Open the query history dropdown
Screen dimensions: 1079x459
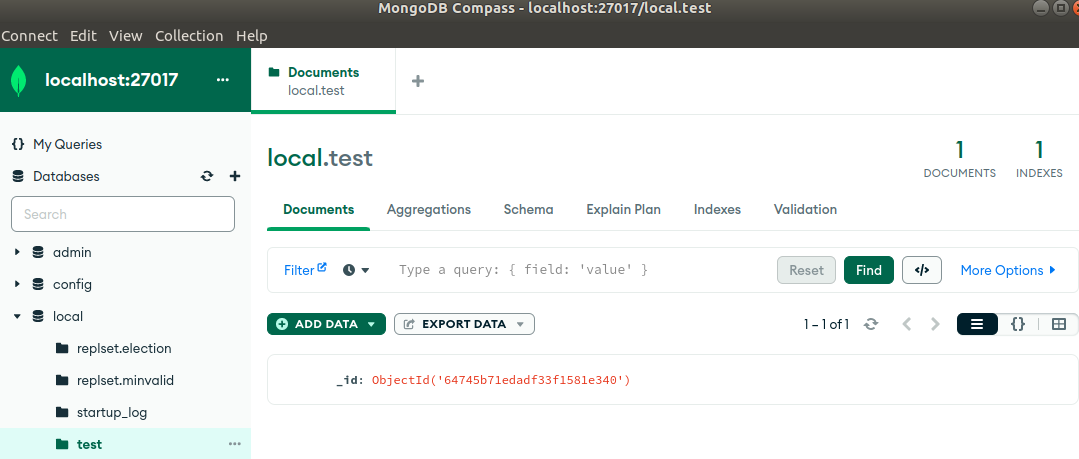point(356,270)
